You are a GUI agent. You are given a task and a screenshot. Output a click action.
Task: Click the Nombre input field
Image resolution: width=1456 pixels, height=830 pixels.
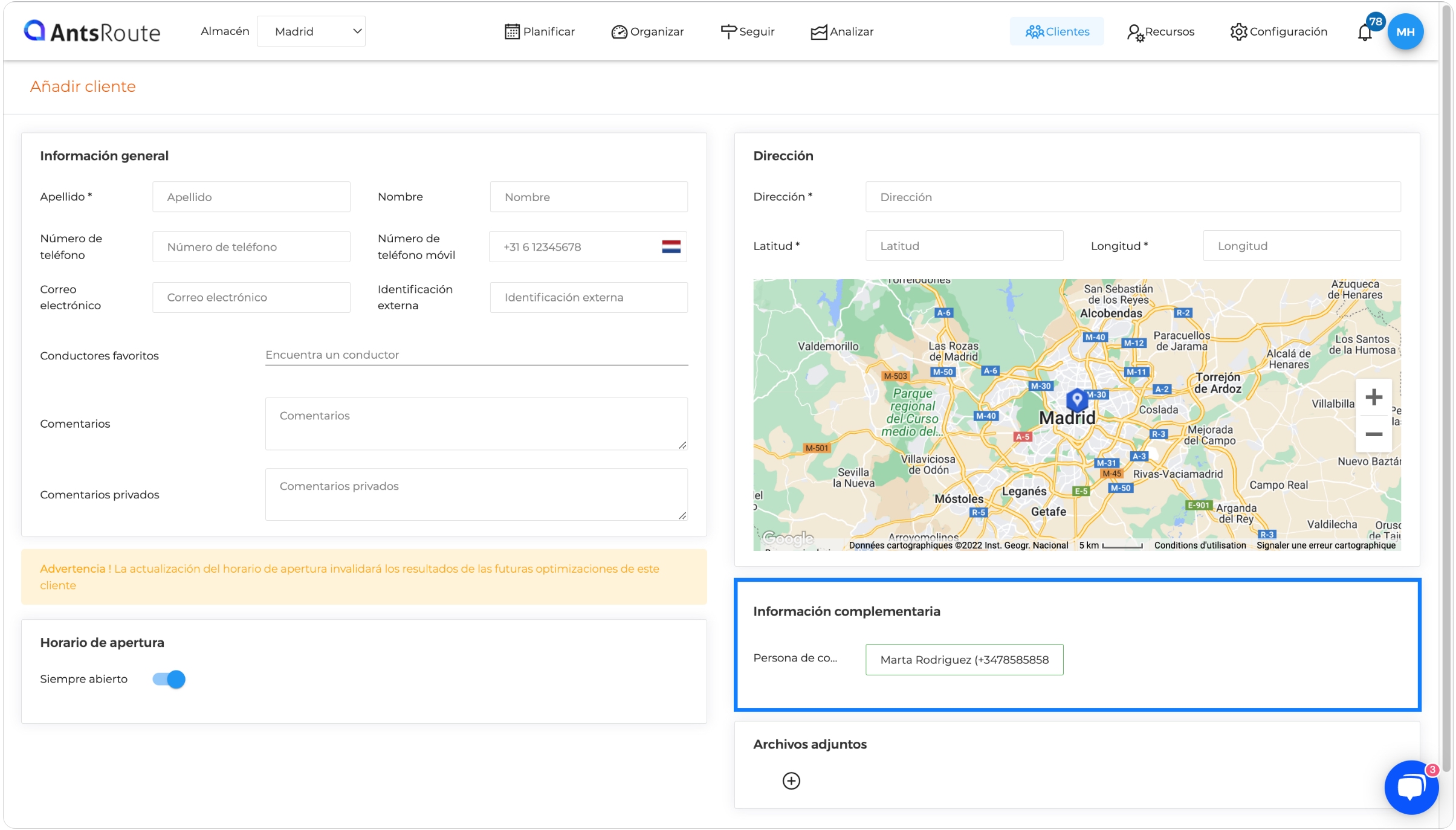click(x=589, y=197)
